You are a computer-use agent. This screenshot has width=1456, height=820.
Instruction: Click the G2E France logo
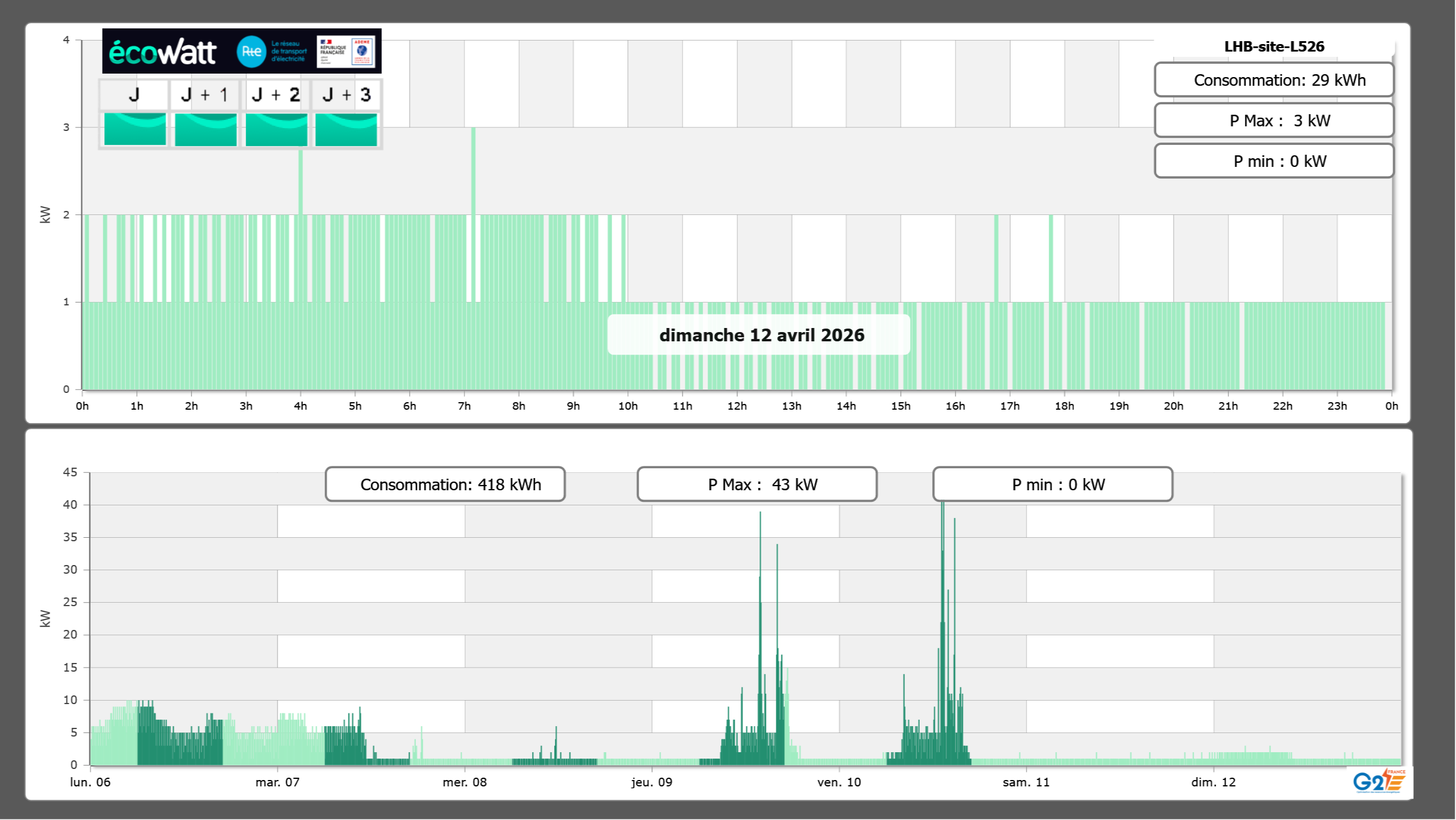1378,781
